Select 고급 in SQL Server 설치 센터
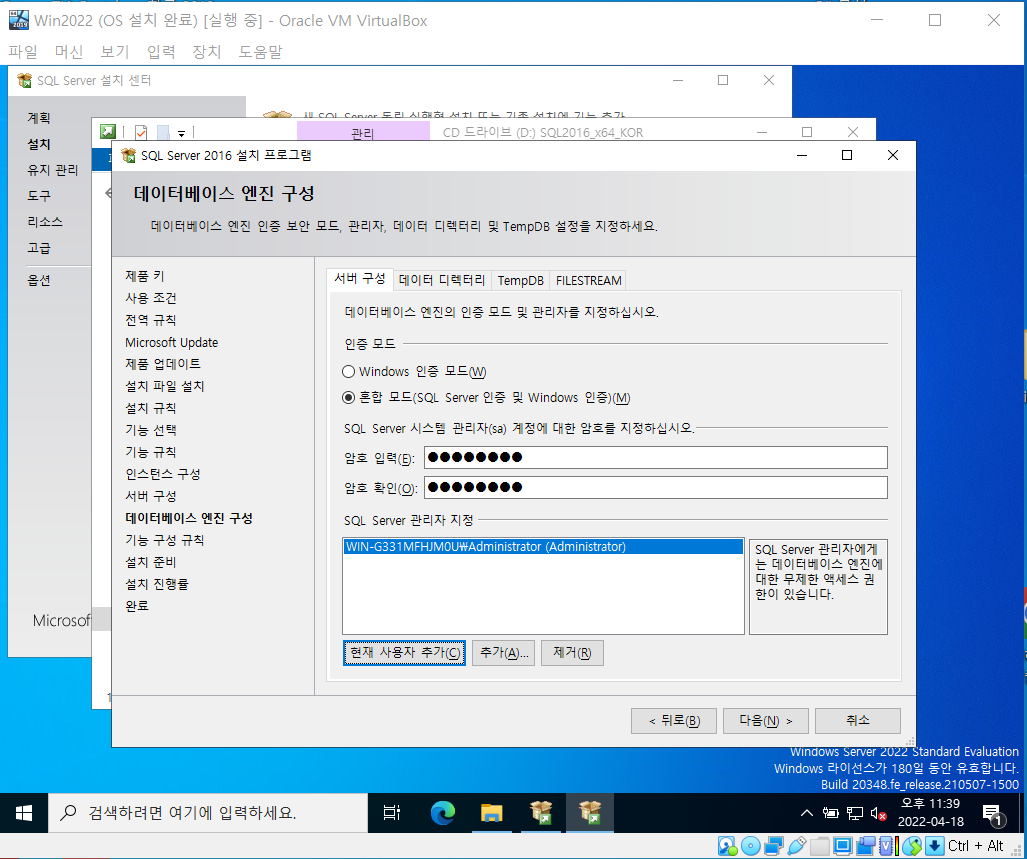The width and height of the screenshot is (1027, 859). [x=39, y=248]
